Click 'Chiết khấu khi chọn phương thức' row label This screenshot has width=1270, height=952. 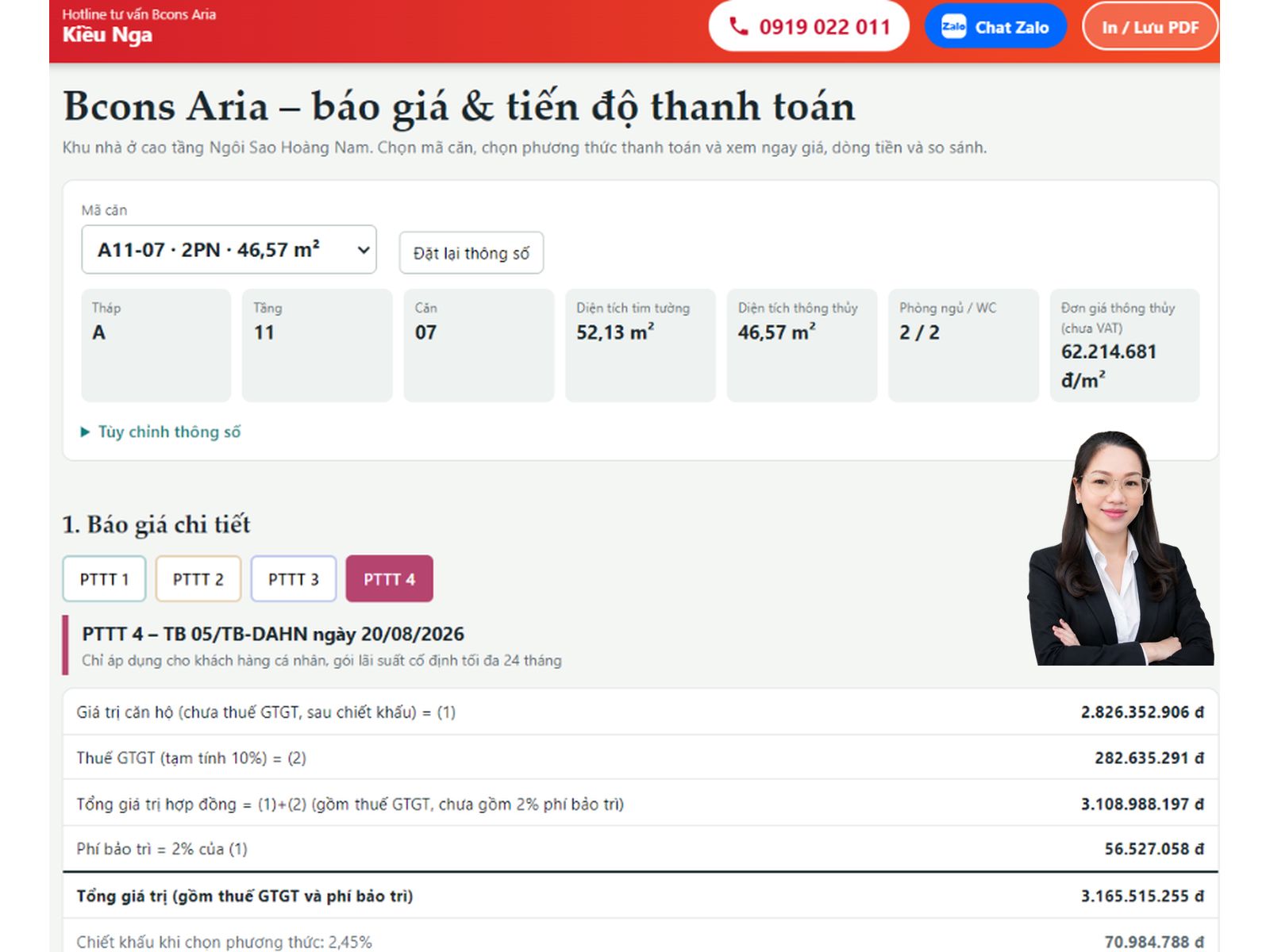click(x=224, y=942)
